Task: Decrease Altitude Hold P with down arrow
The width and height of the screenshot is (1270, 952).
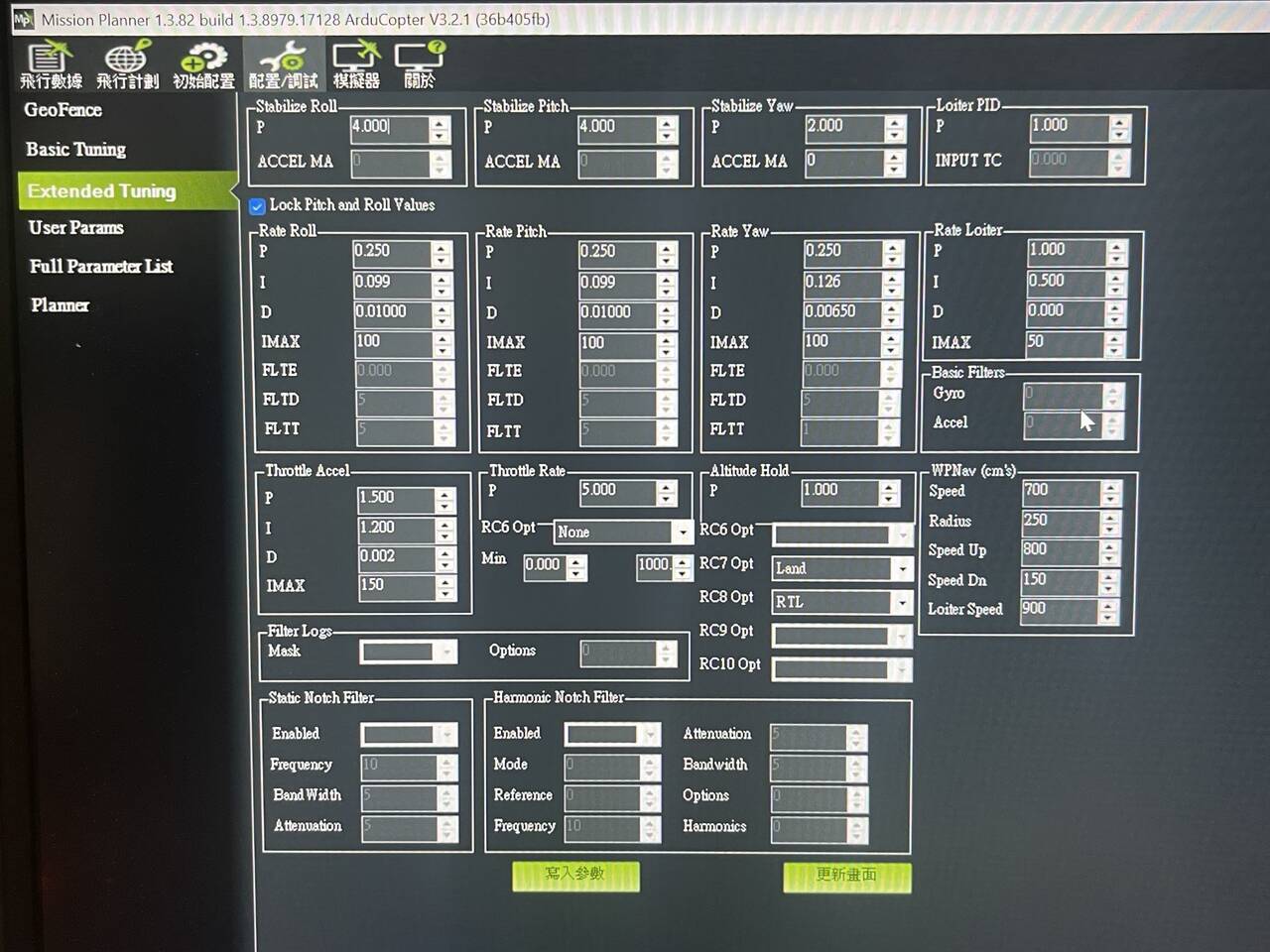Action: tap(890, 499)
